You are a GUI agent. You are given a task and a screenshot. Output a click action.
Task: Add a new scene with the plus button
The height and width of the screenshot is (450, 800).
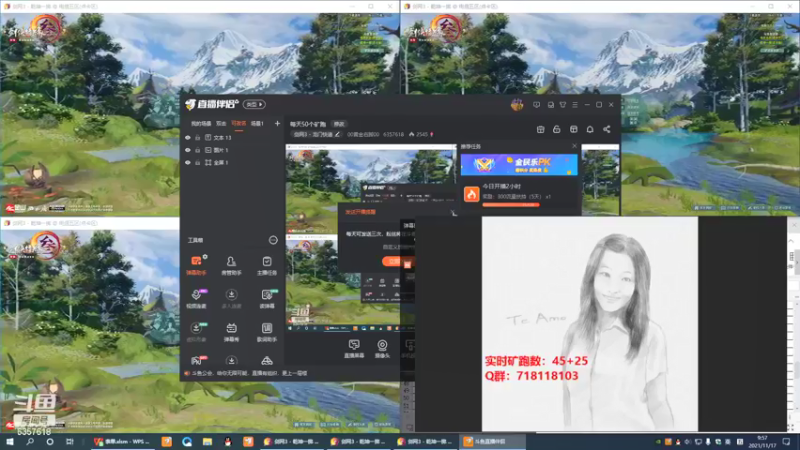click(x=277, y=123)
